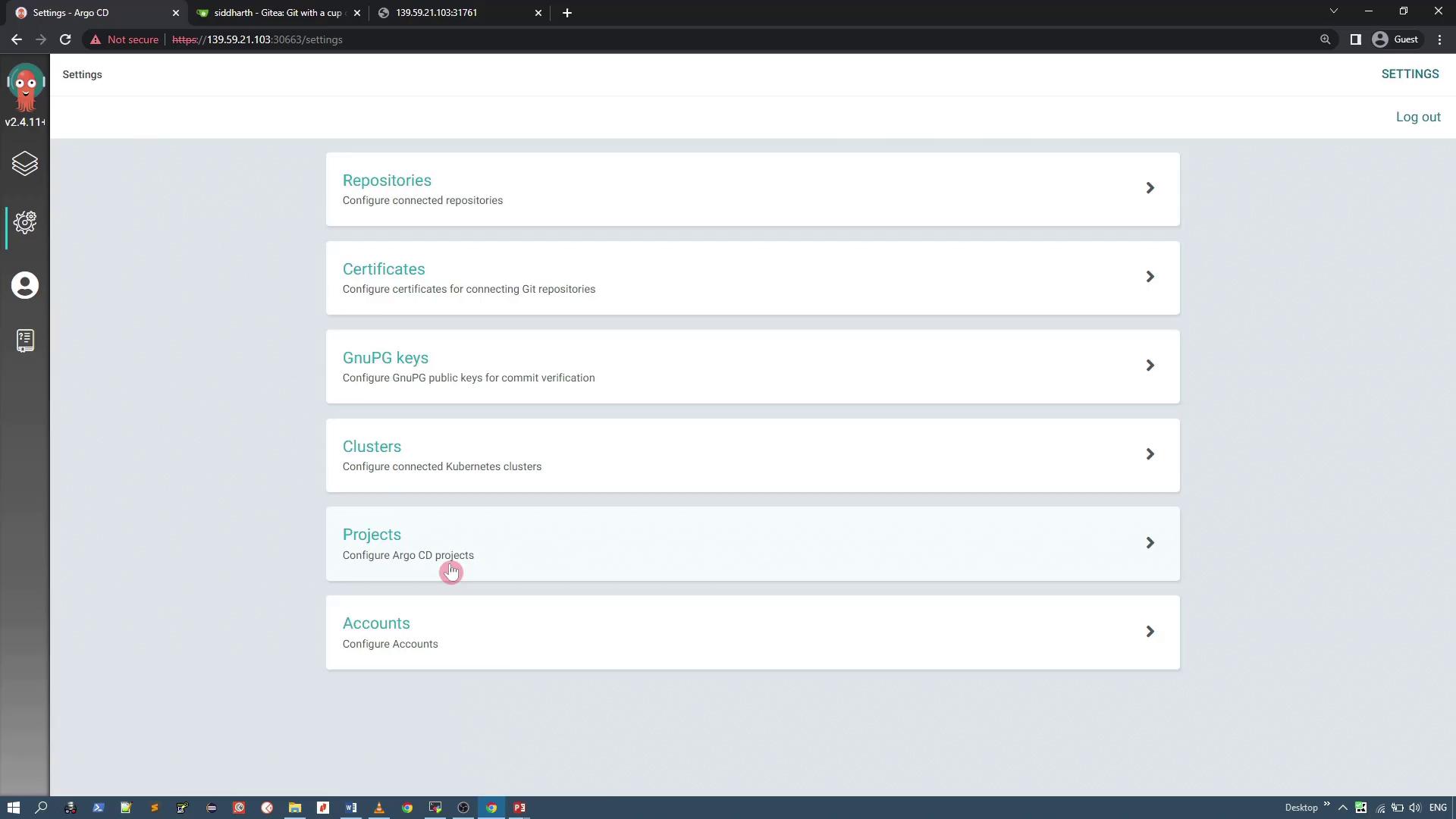Screen dimensions: 1456x819
Task: Open the Projects settings link
Action: (372, 535)
